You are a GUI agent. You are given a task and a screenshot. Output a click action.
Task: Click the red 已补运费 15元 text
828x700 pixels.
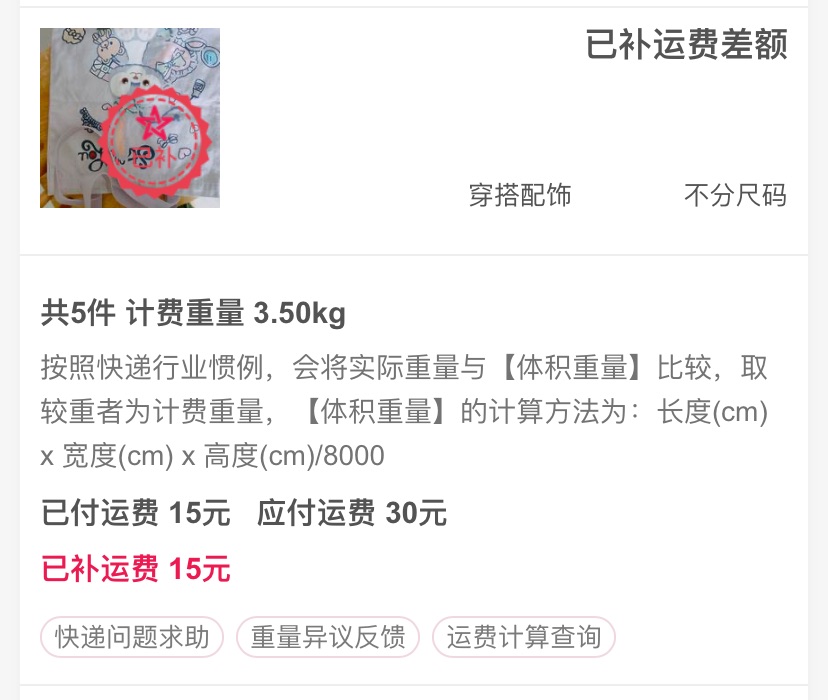(x=136, y=569)
